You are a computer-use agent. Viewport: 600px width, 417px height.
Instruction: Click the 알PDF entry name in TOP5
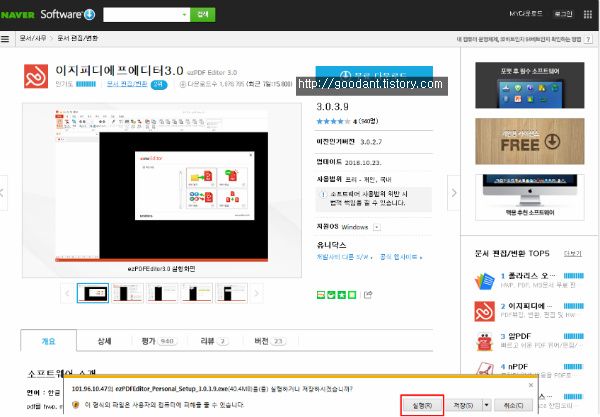click(x=520, y=336)
